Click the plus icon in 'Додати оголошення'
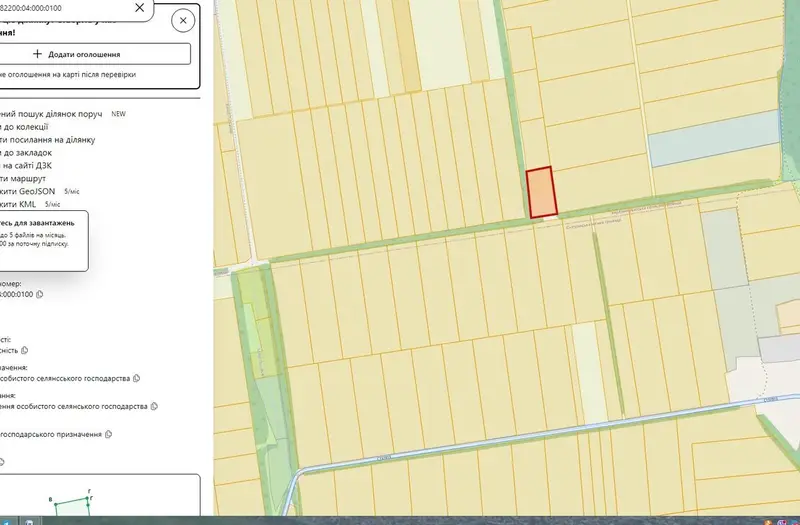Viewport: 800px width, 525px height. (x=37, y=54)
